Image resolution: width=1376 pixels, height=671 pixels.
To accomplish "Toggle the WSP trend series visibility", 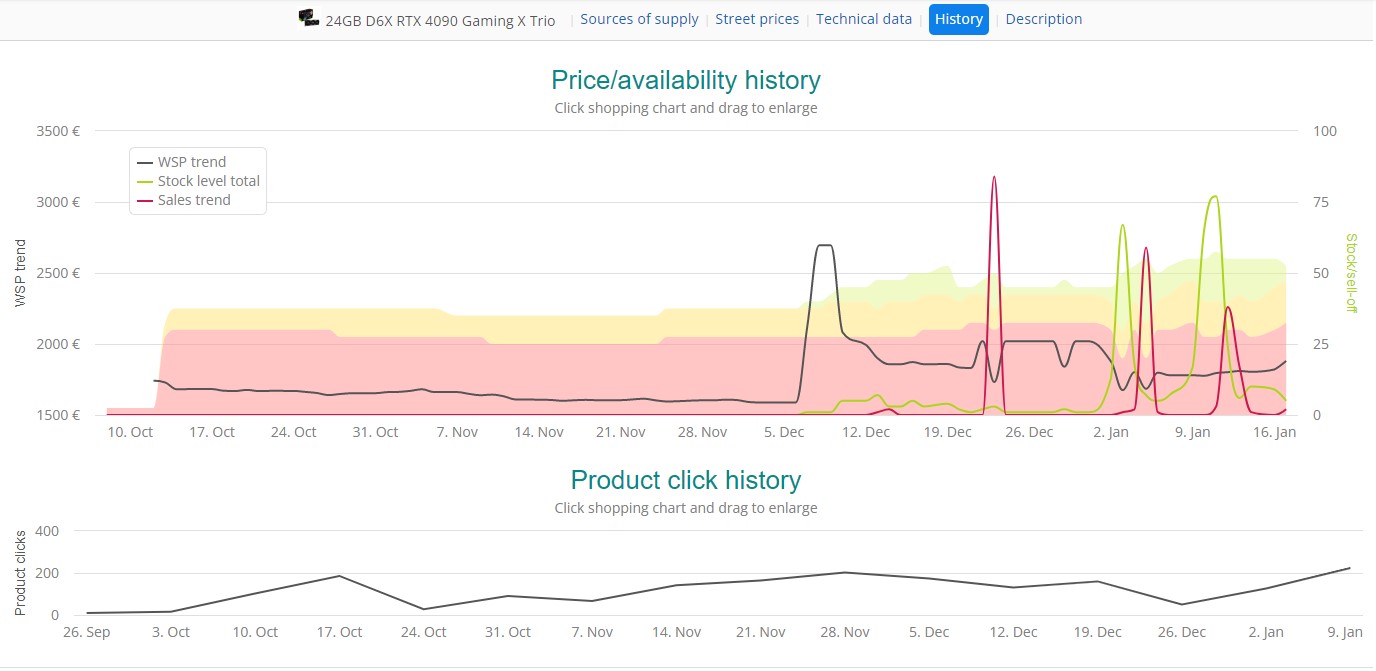I will [x=190, y=161].
